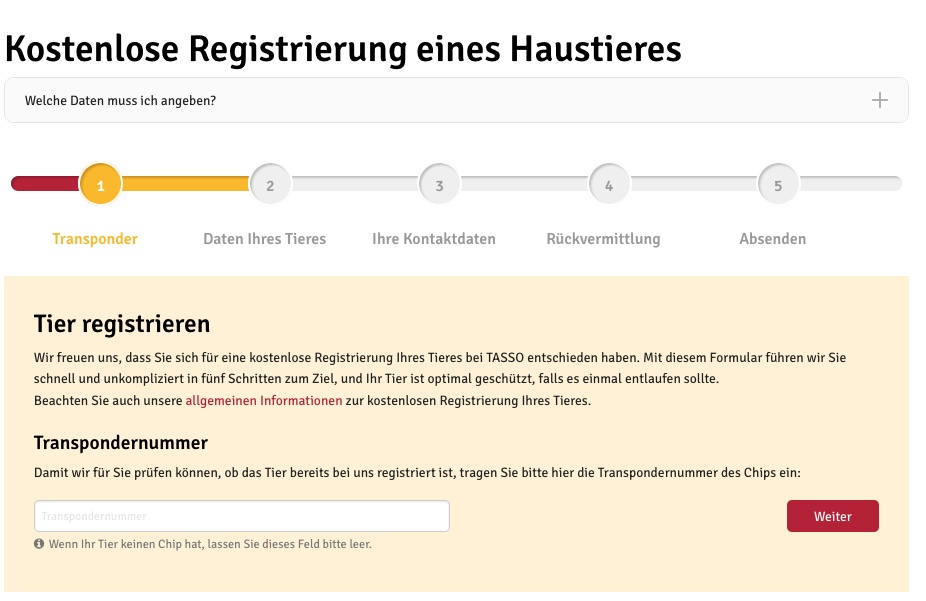
Task: Open the Transponder step label
Action: click(x=95, y=239)
